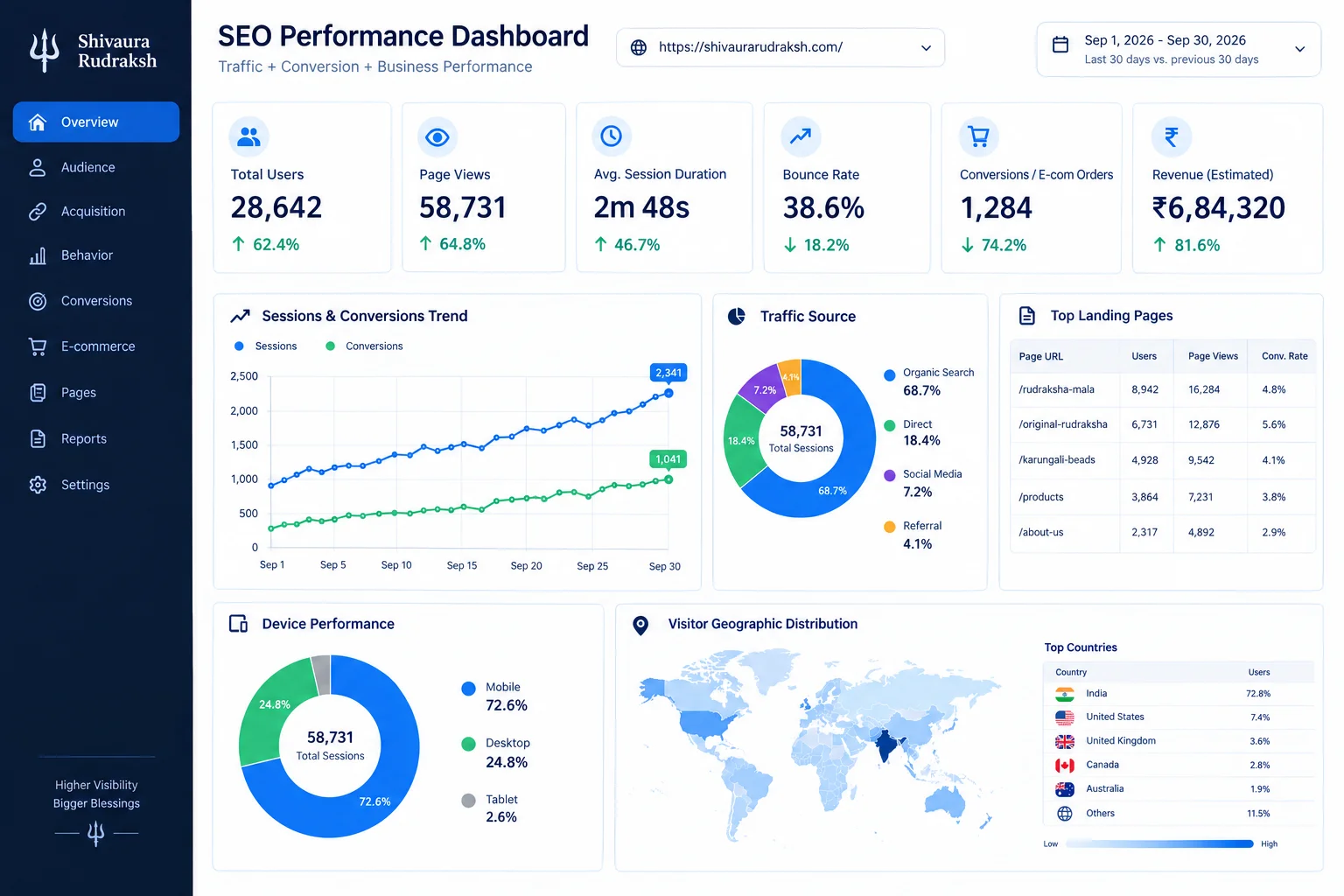The width and height of the screenshot is (1344, 896).
Task: Open the /original-rudraksha page link
Action: [1063, 424]
